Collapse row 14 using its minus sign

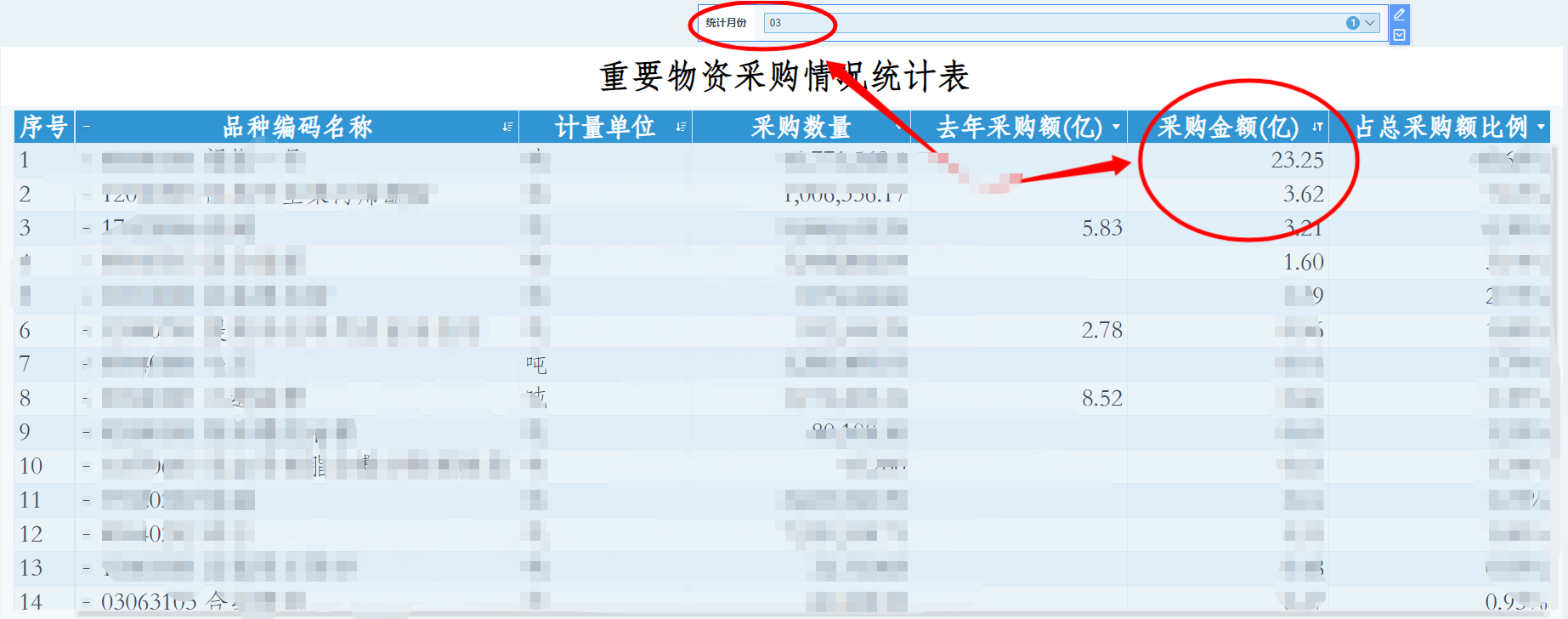pos(86,603)
